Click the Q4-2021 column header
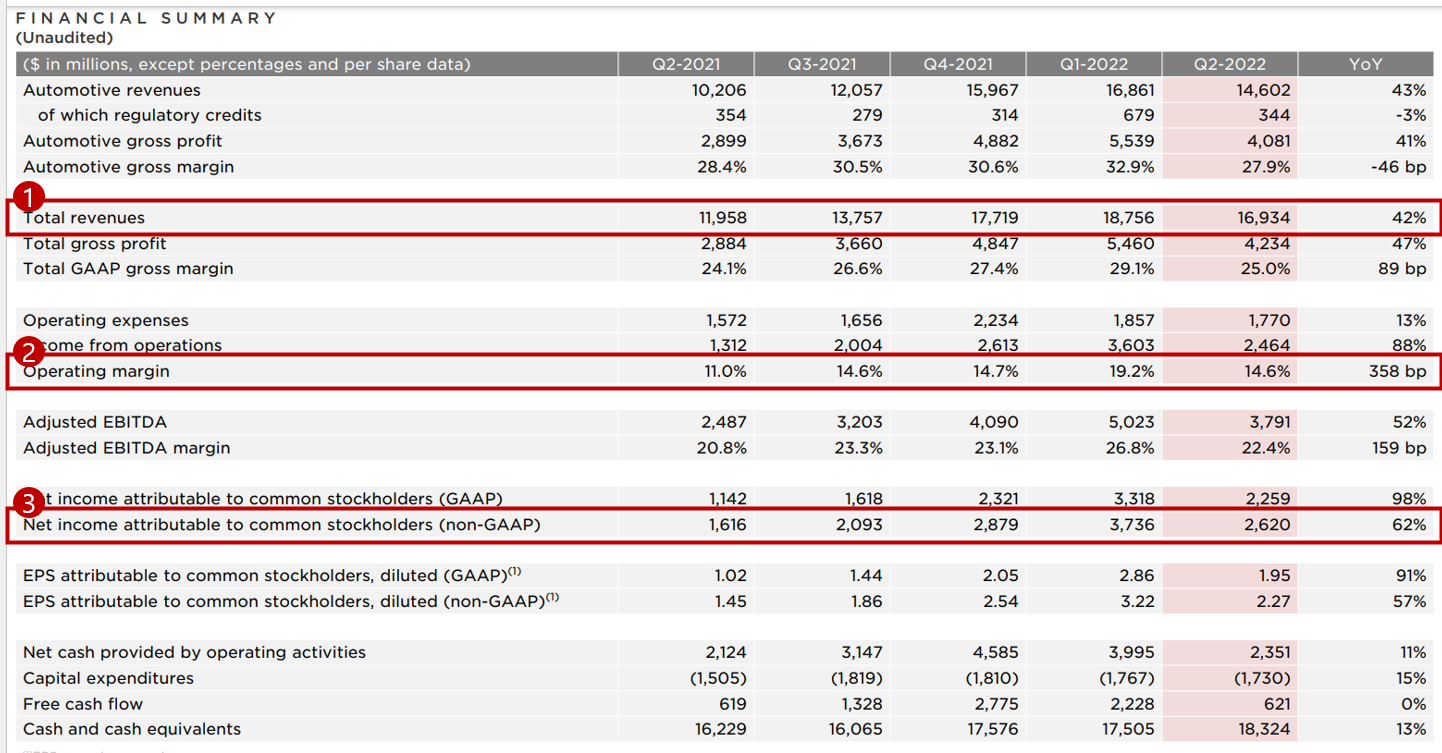1442x753 pixels. (x=957, y=64)
